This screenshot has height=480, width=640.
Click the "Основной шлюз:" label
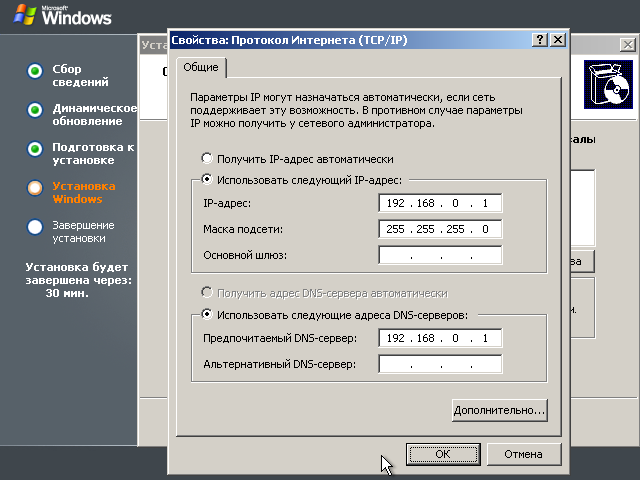coord(245,255)
